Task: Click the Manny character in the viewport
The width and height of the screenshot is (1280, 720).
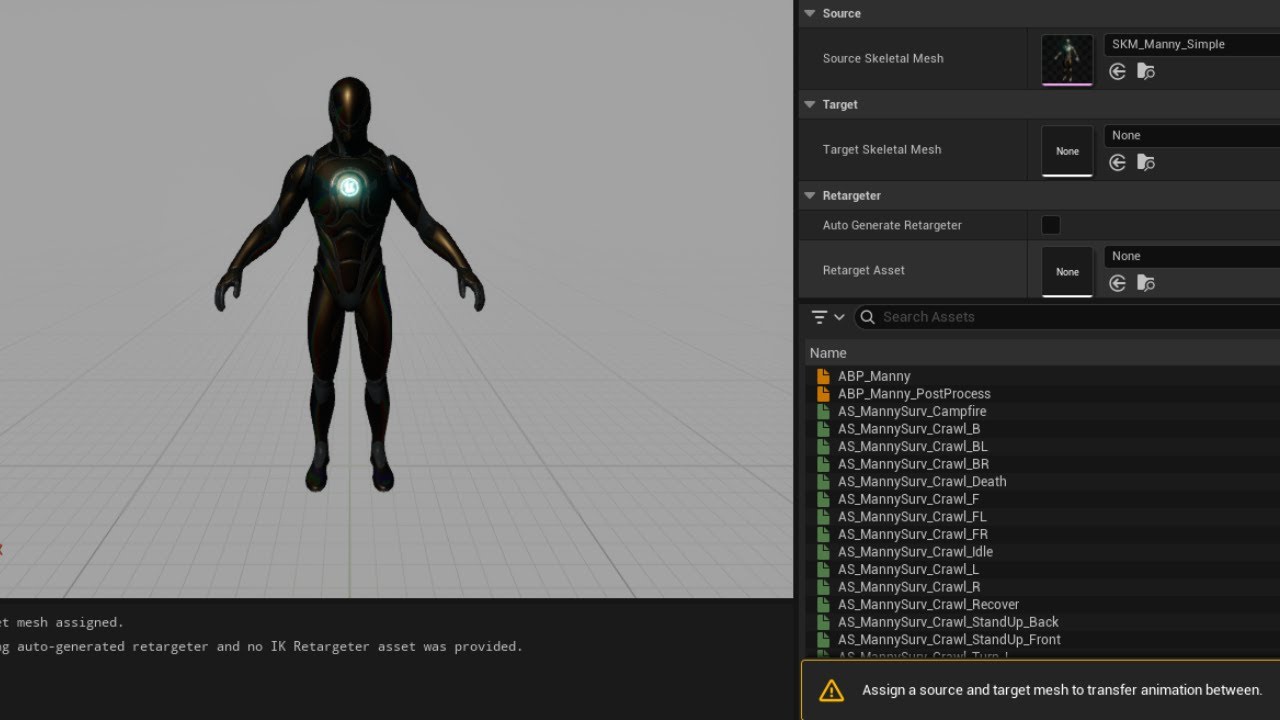Action: coord(349,285)
